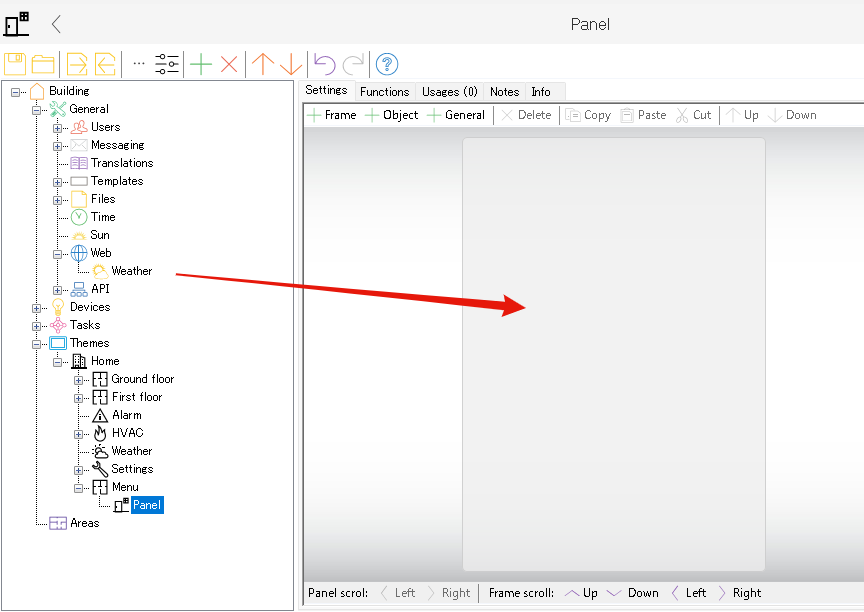This screenshot has height=612, width=864.
Task: Open Help question mark icon
Action: click(x=387, y=64)
